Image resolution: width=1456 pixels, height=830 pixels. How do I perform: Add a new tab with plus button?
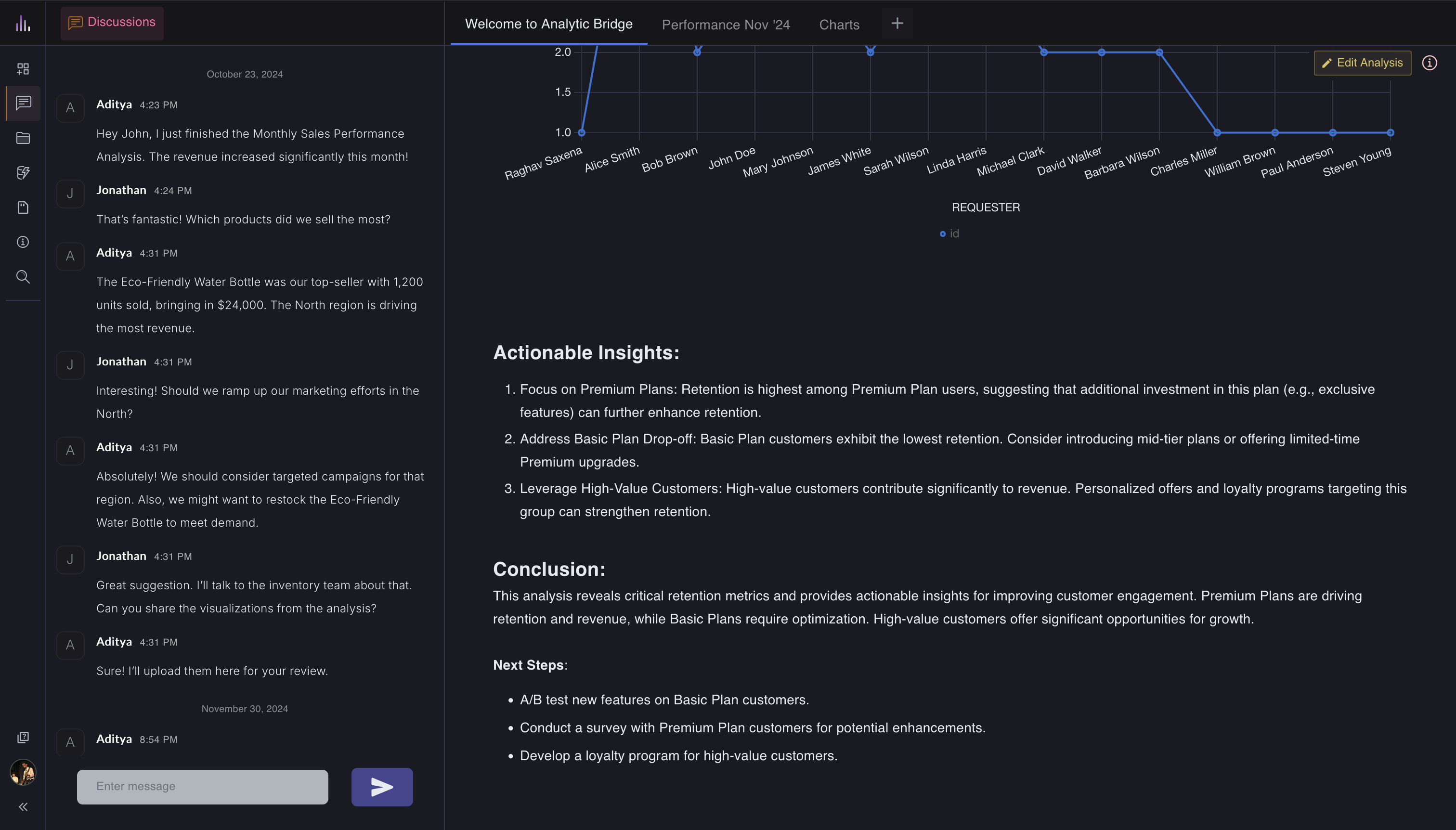point(897,24)
